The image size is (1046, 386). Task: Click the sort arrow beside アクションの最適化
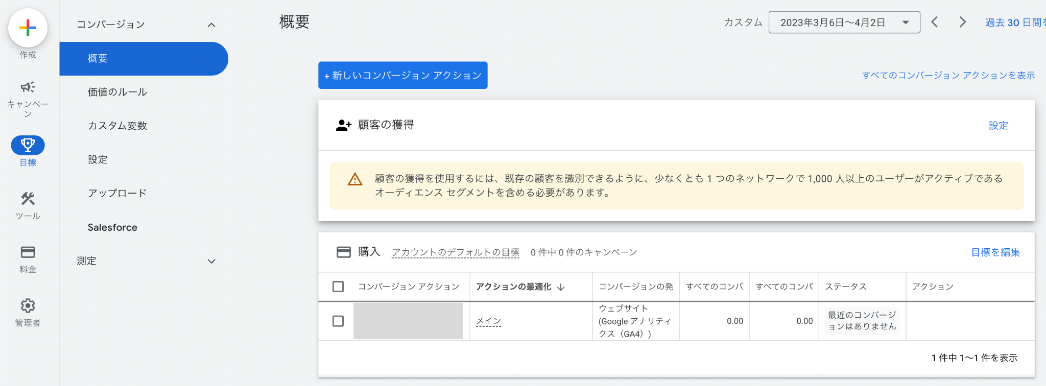(x=561, y=287)
